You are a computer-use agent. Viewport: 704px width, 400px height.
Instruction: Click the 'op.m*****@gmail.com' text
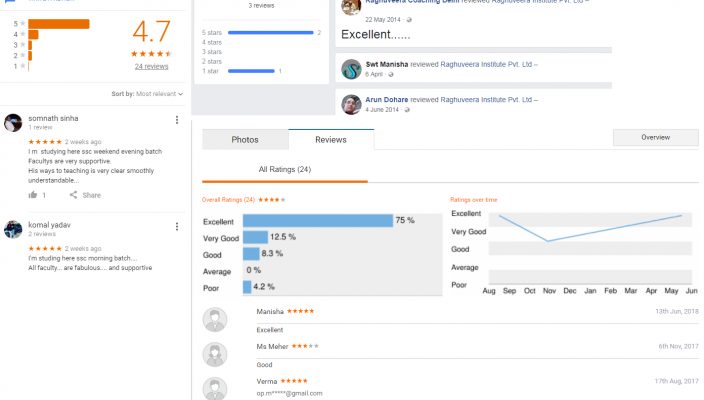click(x=289, y=393)
